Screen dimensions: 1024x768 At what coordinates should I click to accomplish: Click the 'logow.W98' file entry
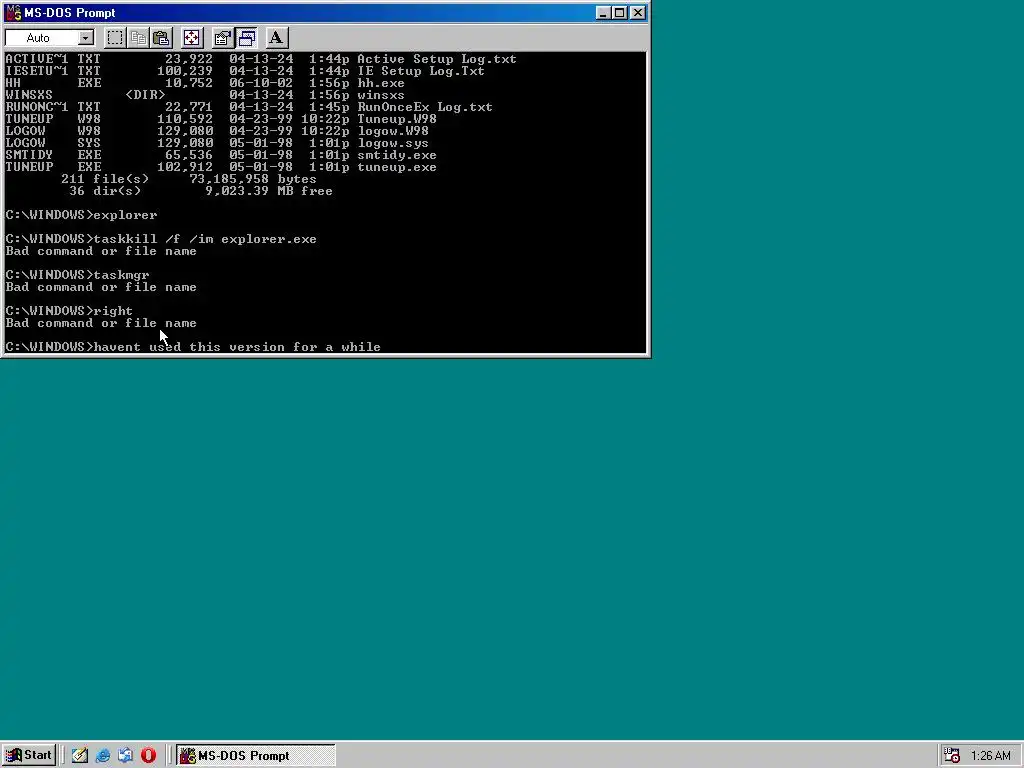217,131
